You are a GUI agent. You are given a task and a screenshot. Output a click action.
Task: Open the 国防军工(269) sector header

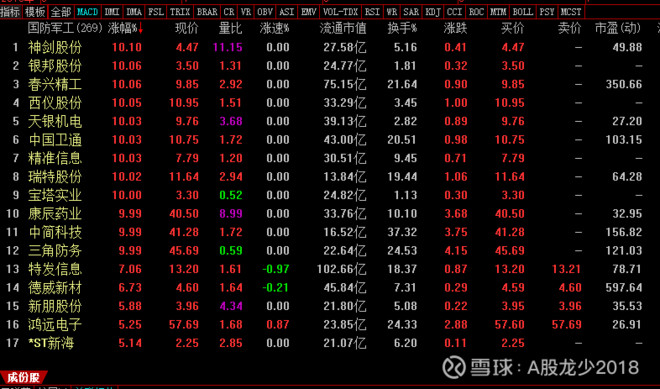[x=65, y=28]
